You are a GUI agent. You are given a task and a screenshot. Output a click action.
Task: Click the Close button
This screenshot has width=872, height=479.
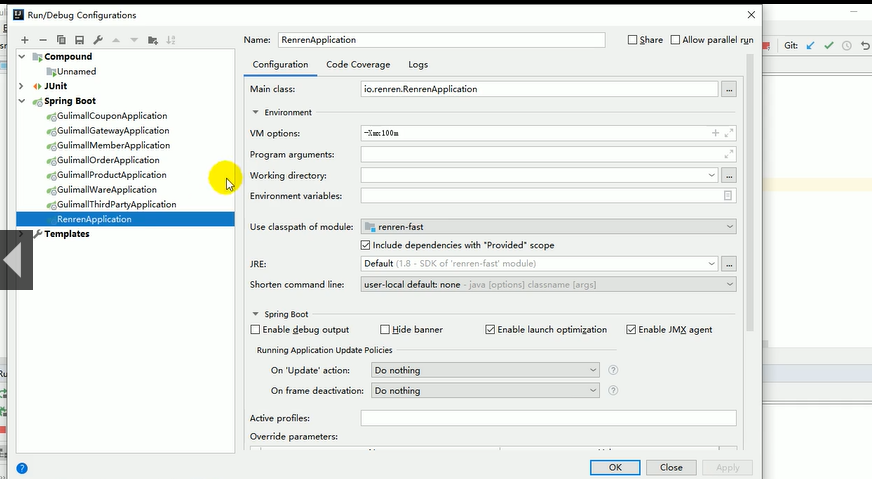(x=671, y=467)
